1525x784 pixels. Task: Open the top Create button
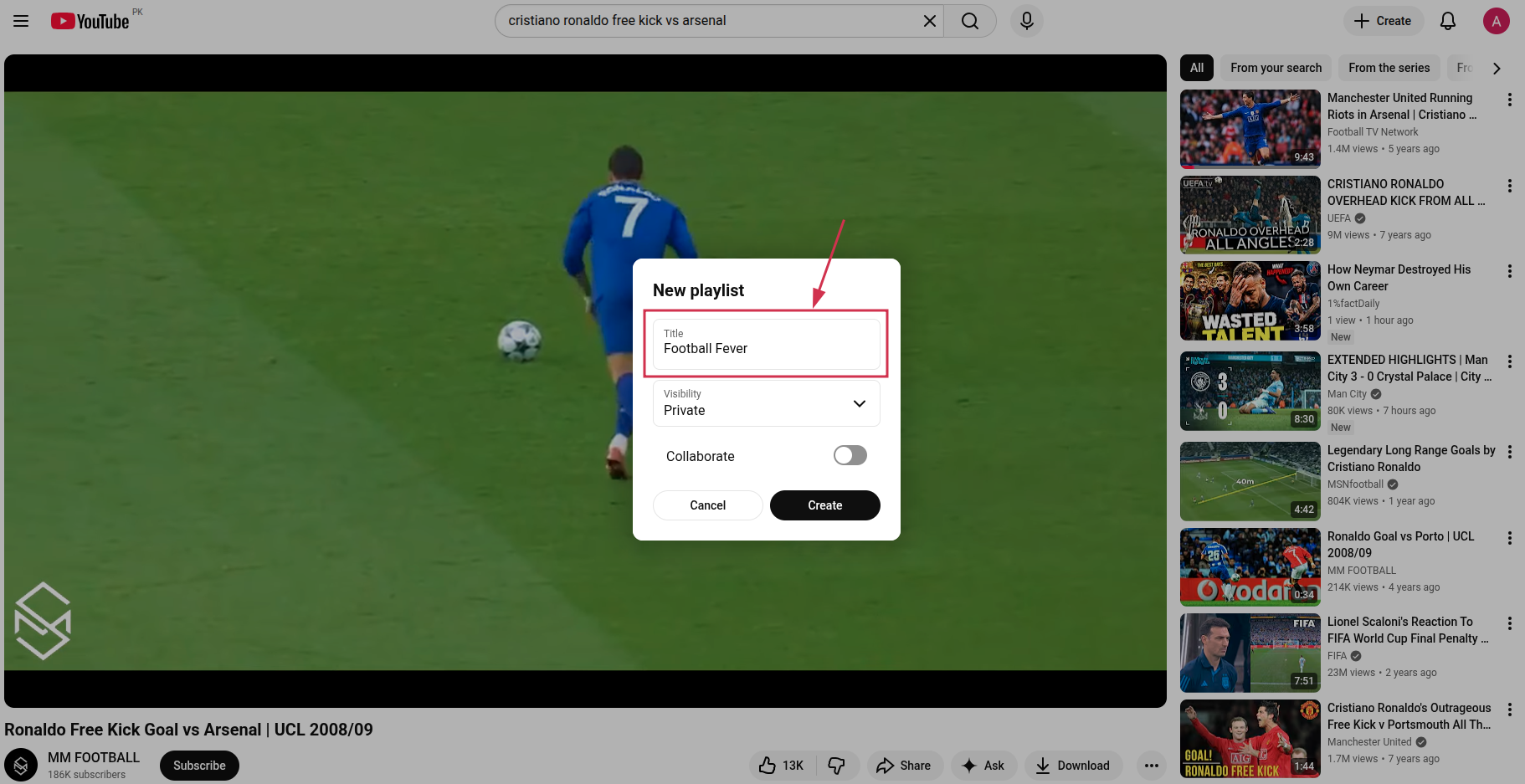pos(1384,21)
